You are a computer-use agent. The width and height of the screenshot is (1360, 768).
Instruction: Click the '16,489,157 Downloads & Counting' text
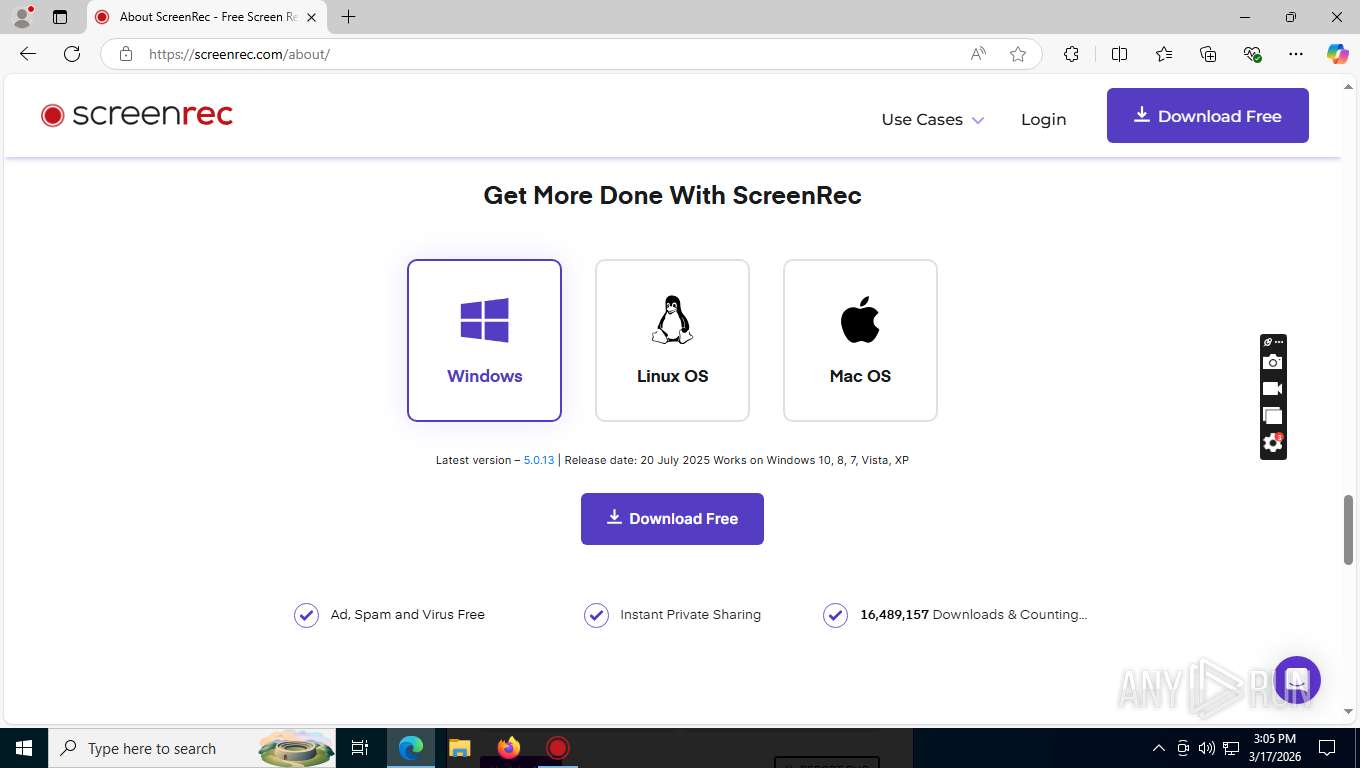tap(973, 615)
